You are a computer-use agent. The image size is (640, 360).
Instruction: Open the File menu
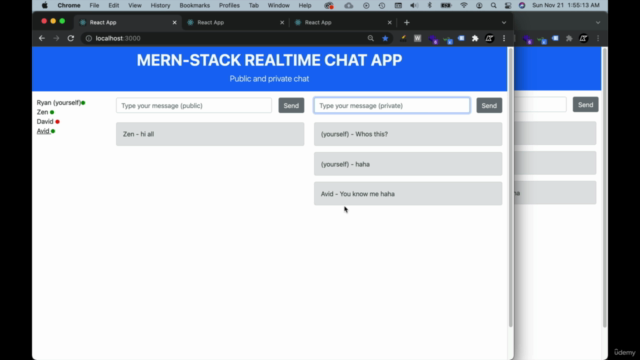pyautogui.click(x=94, y=5)
